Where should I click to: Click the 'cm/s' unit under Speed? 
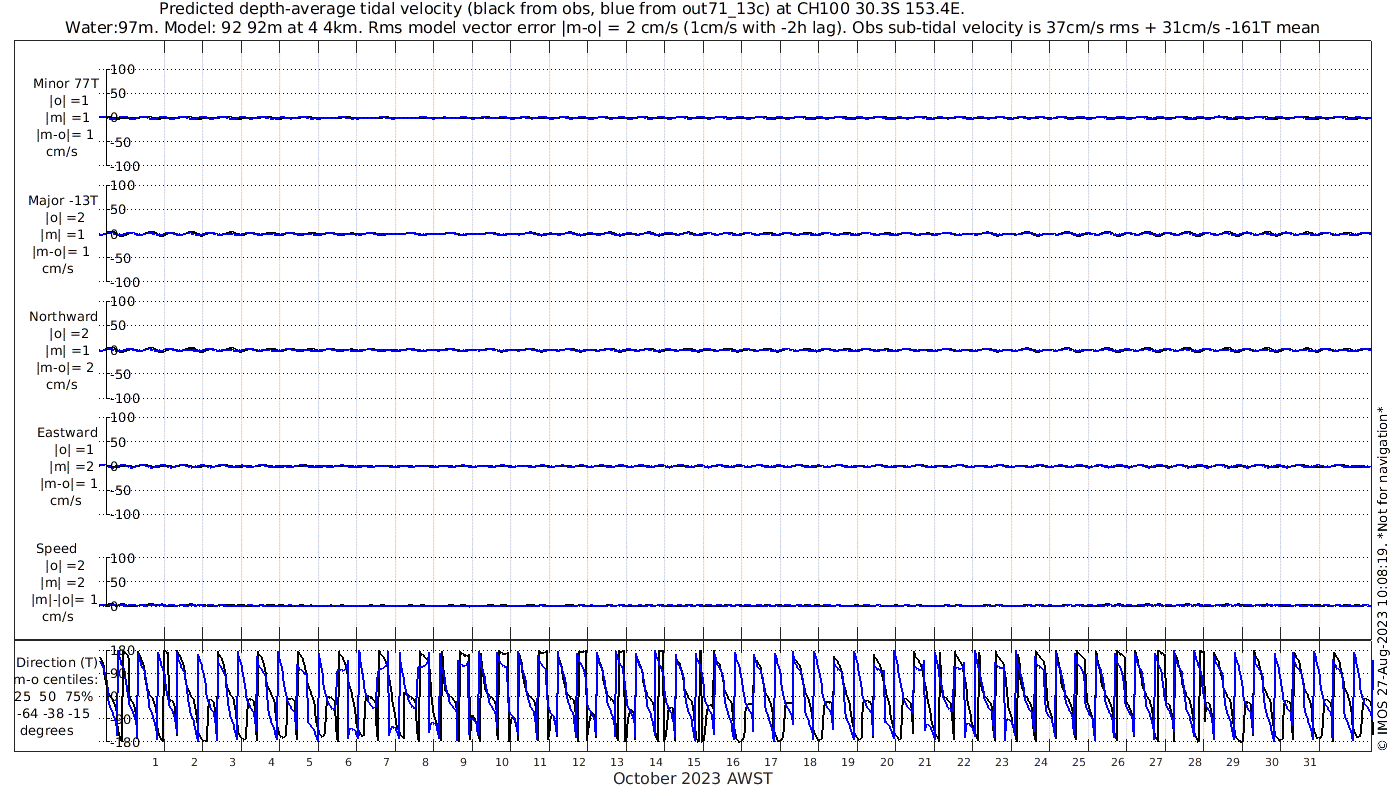pos(58,617)
